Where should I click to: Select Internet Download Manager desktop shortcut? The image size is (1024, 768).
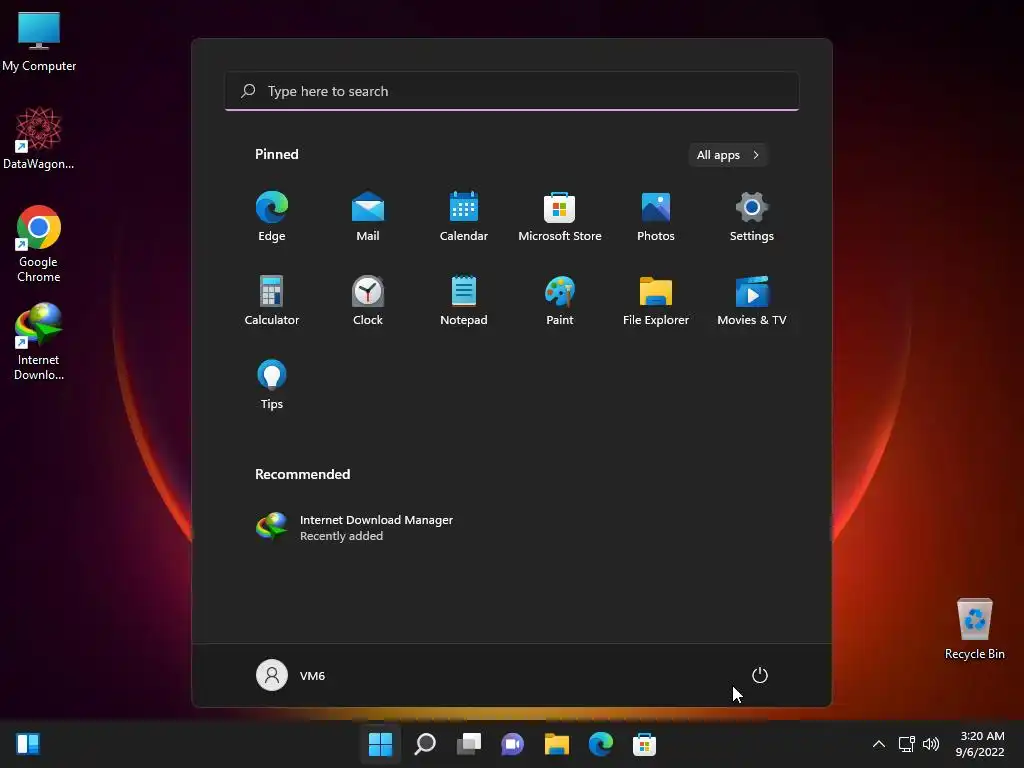[39, 342]
